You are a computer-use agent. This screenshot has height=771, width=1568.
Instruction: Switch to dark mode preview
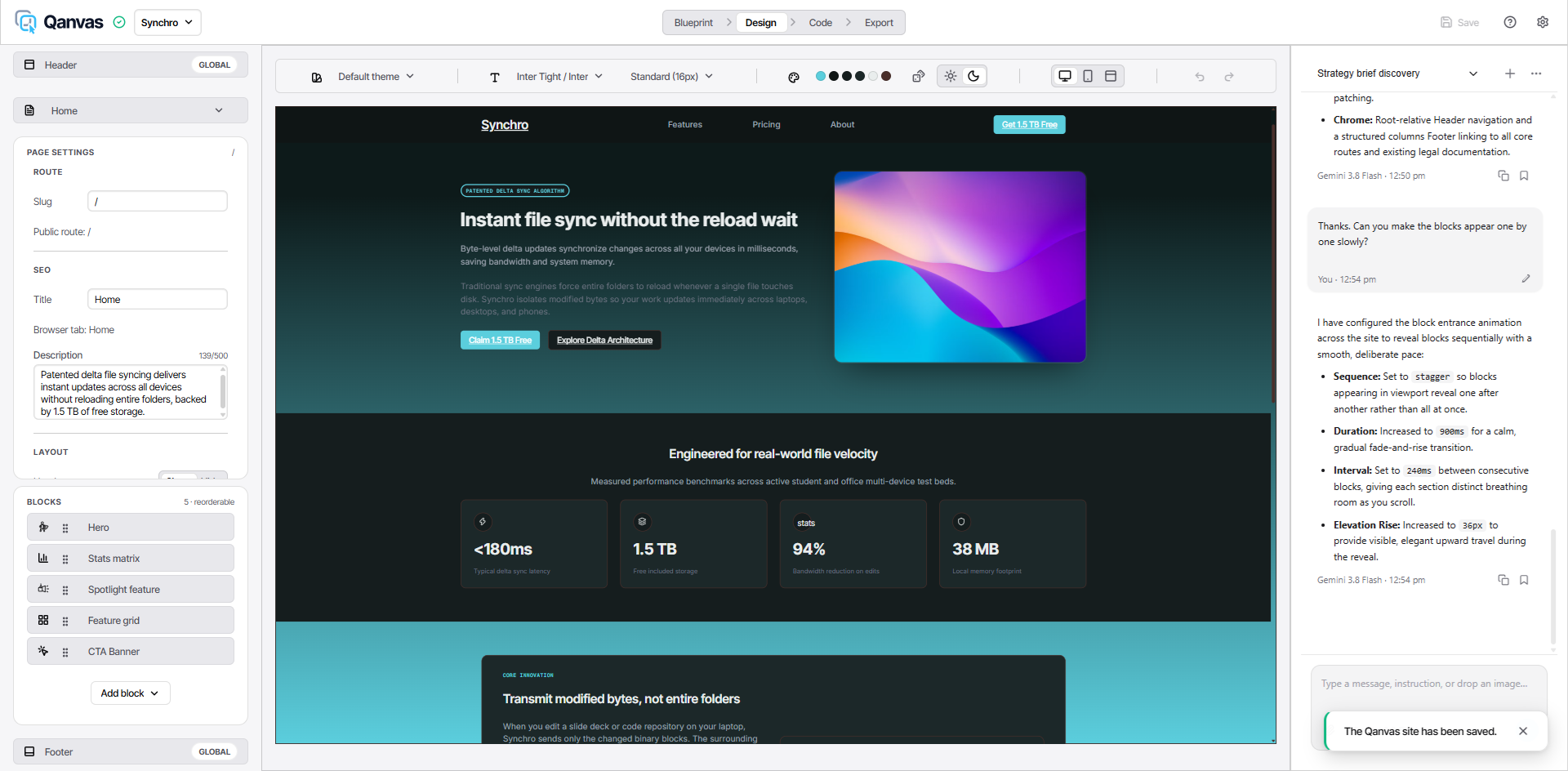[973, 76]
